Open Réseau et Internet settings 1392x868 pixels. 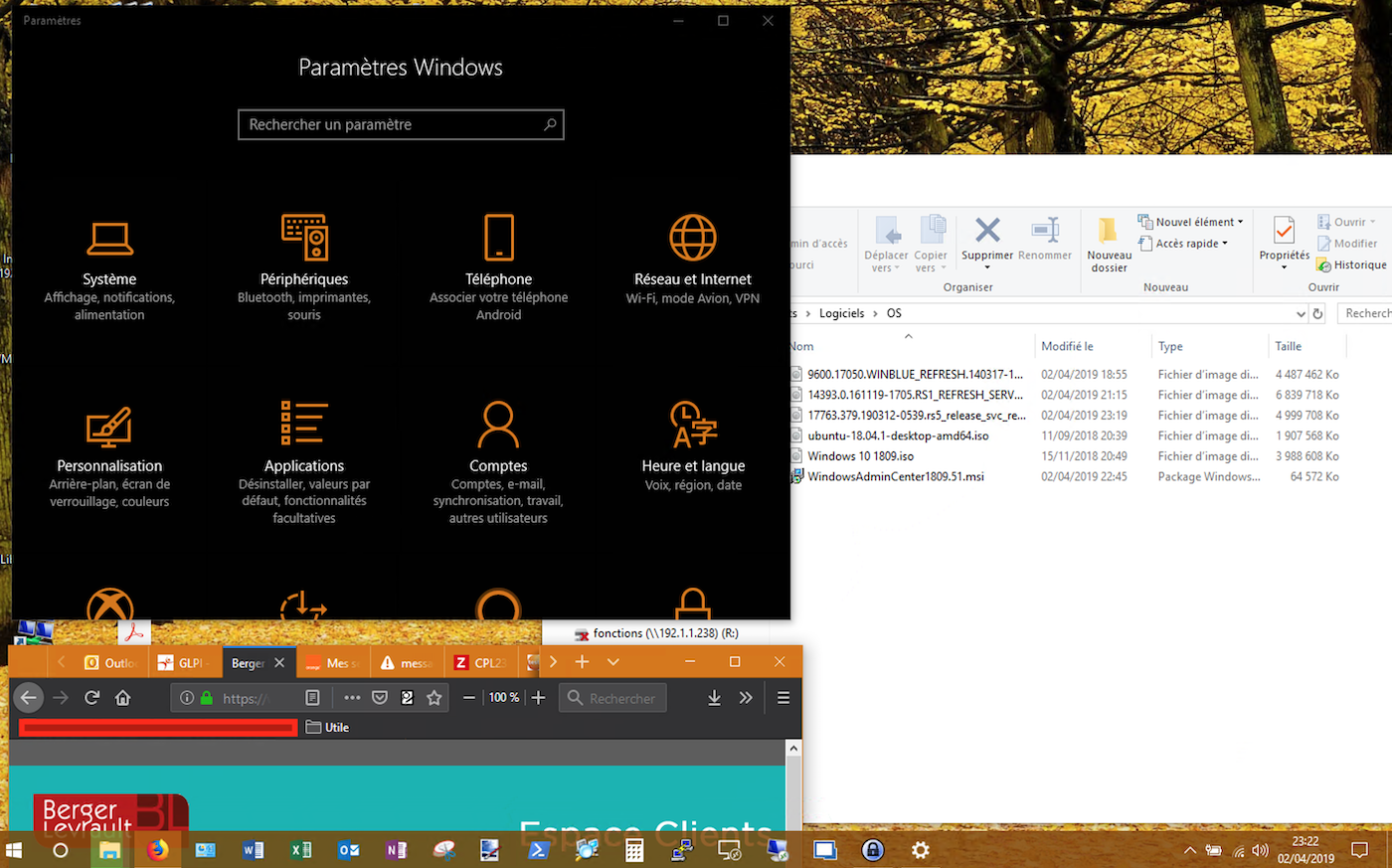coord(693,260)
